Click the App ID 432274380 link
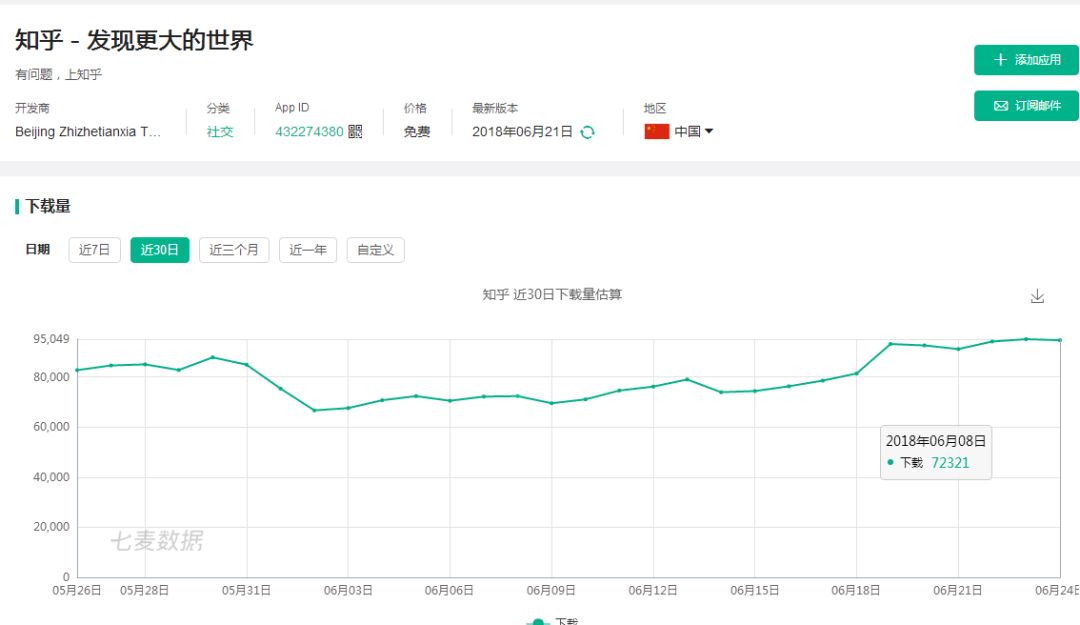 click(x=309, y=132)
